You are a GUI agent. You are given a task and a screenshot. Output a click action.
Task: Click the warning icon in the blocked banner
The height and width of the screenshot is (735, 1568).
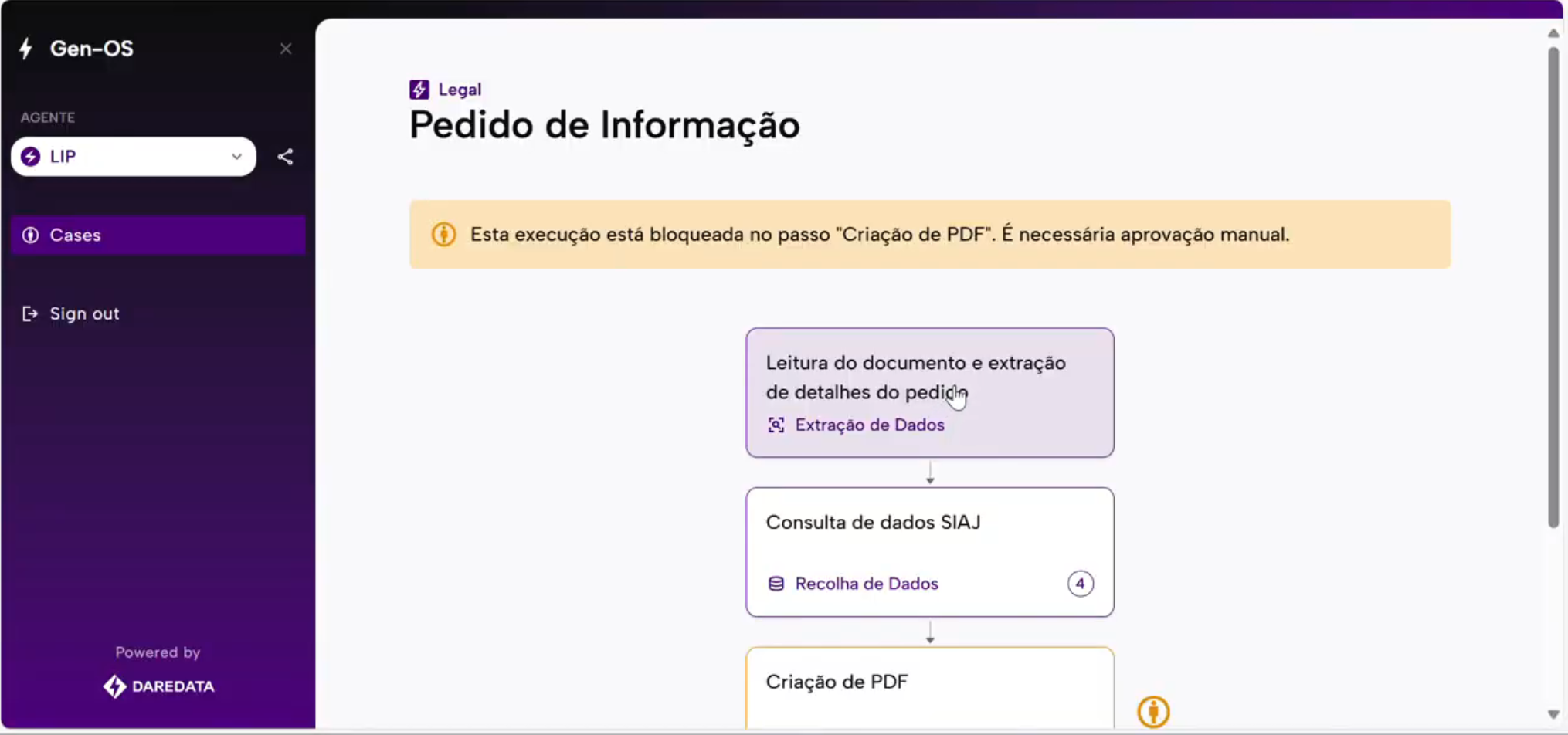tap(443, 234)
